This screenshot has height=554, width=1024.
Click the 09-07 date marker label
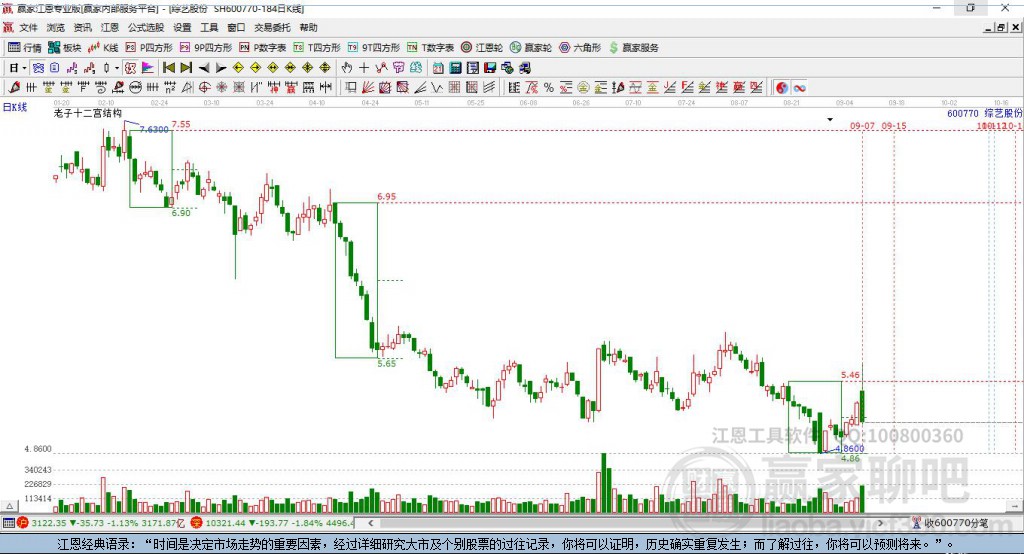(x=862, y=125)
